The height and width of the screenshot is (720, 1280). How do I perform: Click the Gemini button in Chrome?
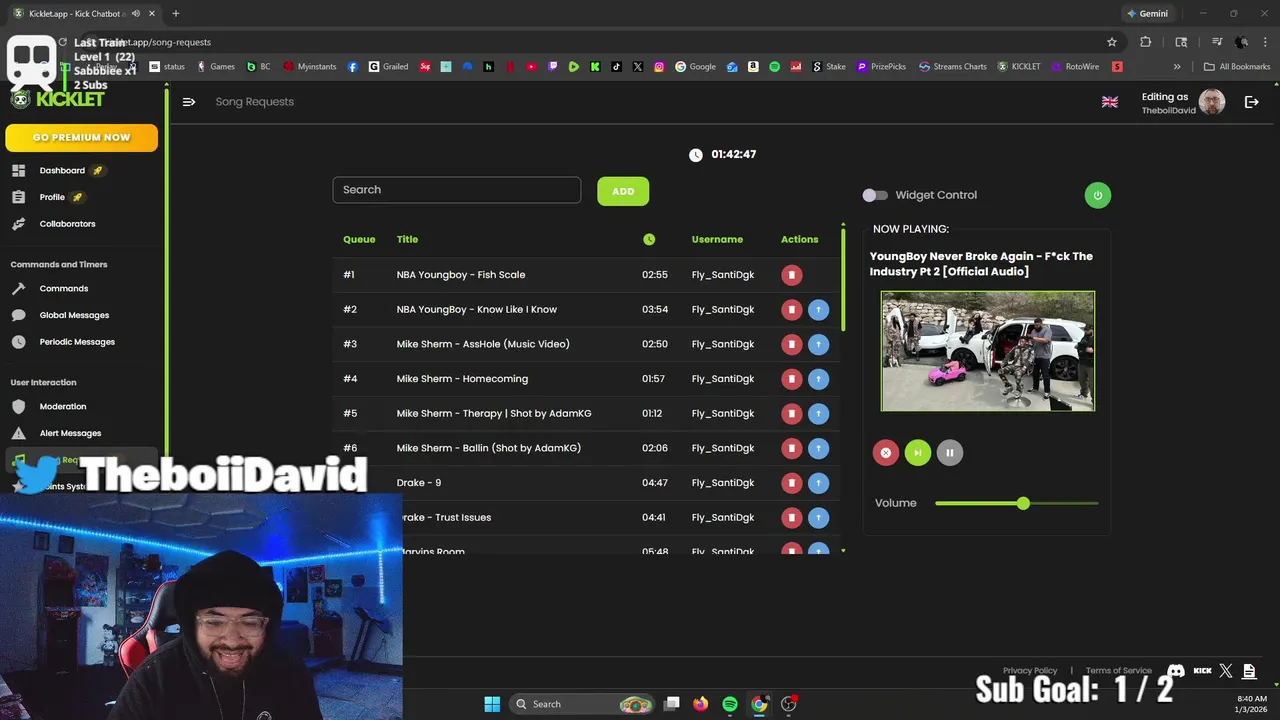click(x=1146, y=14)
